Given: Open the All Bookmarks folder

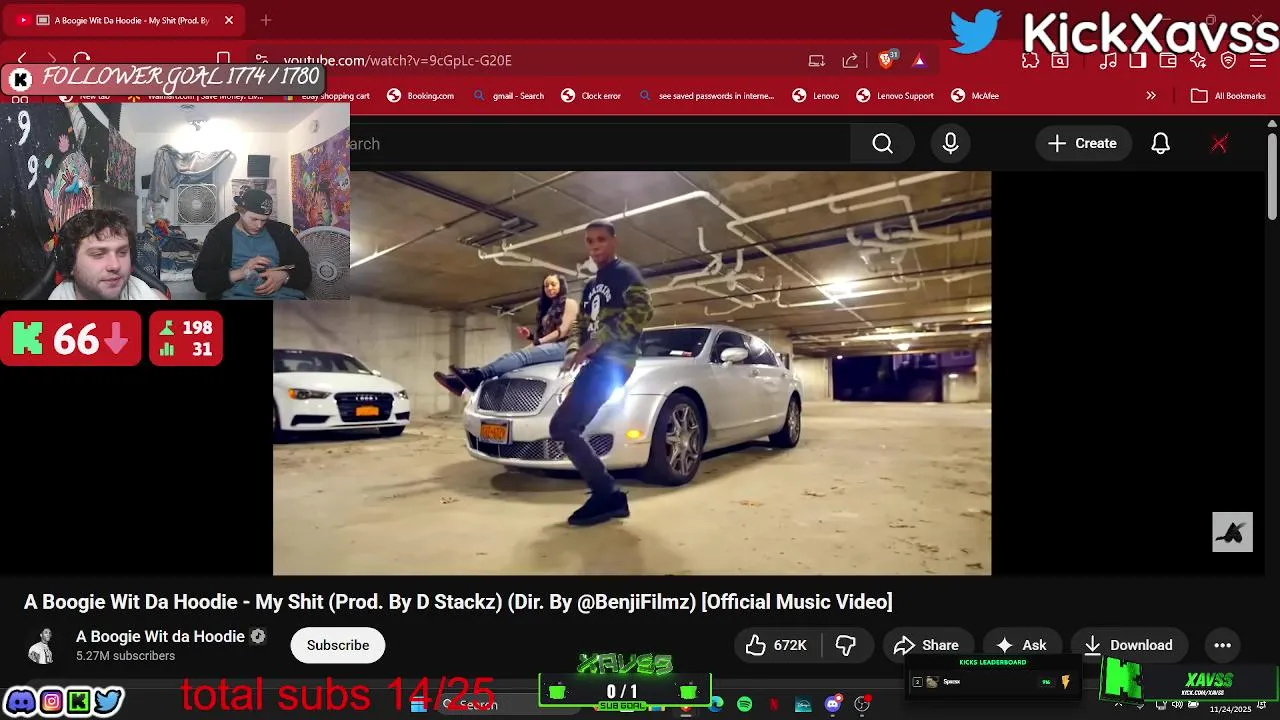Looking at the screenshot, I should coord(1229,96).
